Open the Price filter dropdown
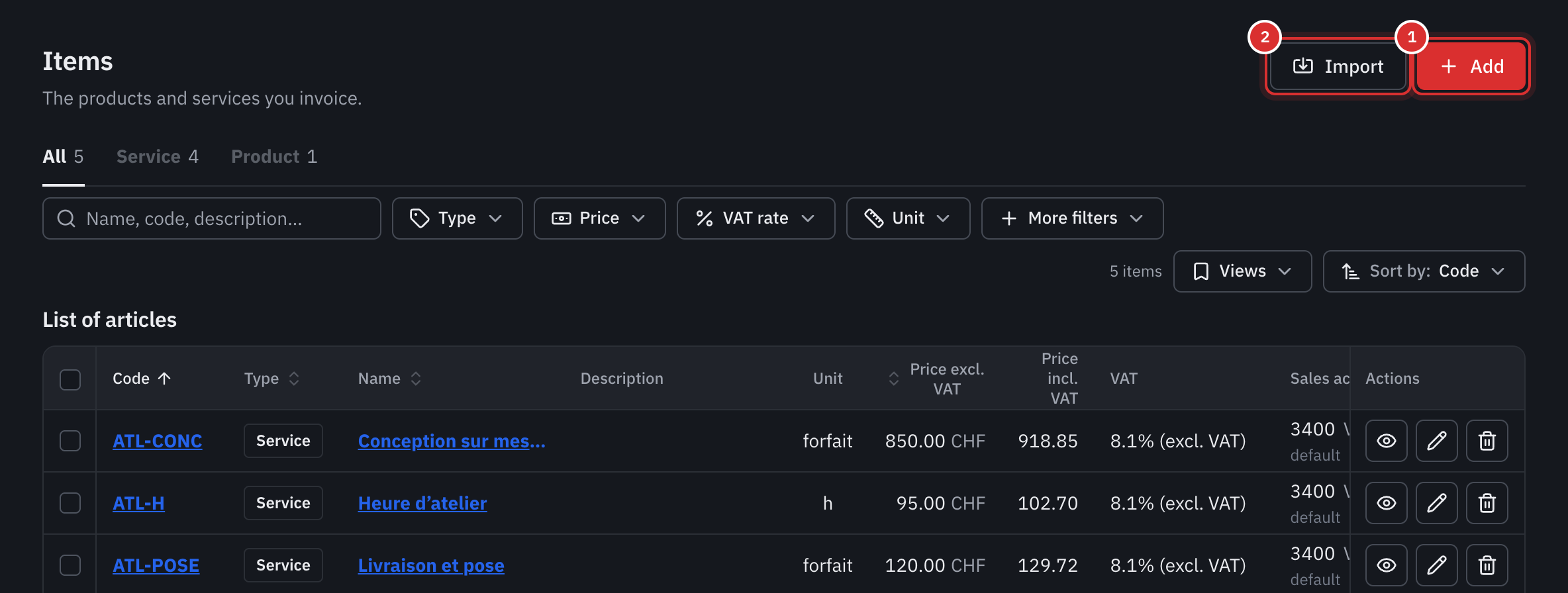Image resolution: width=1568 pixels, height=593 pixels. [599, 218]
